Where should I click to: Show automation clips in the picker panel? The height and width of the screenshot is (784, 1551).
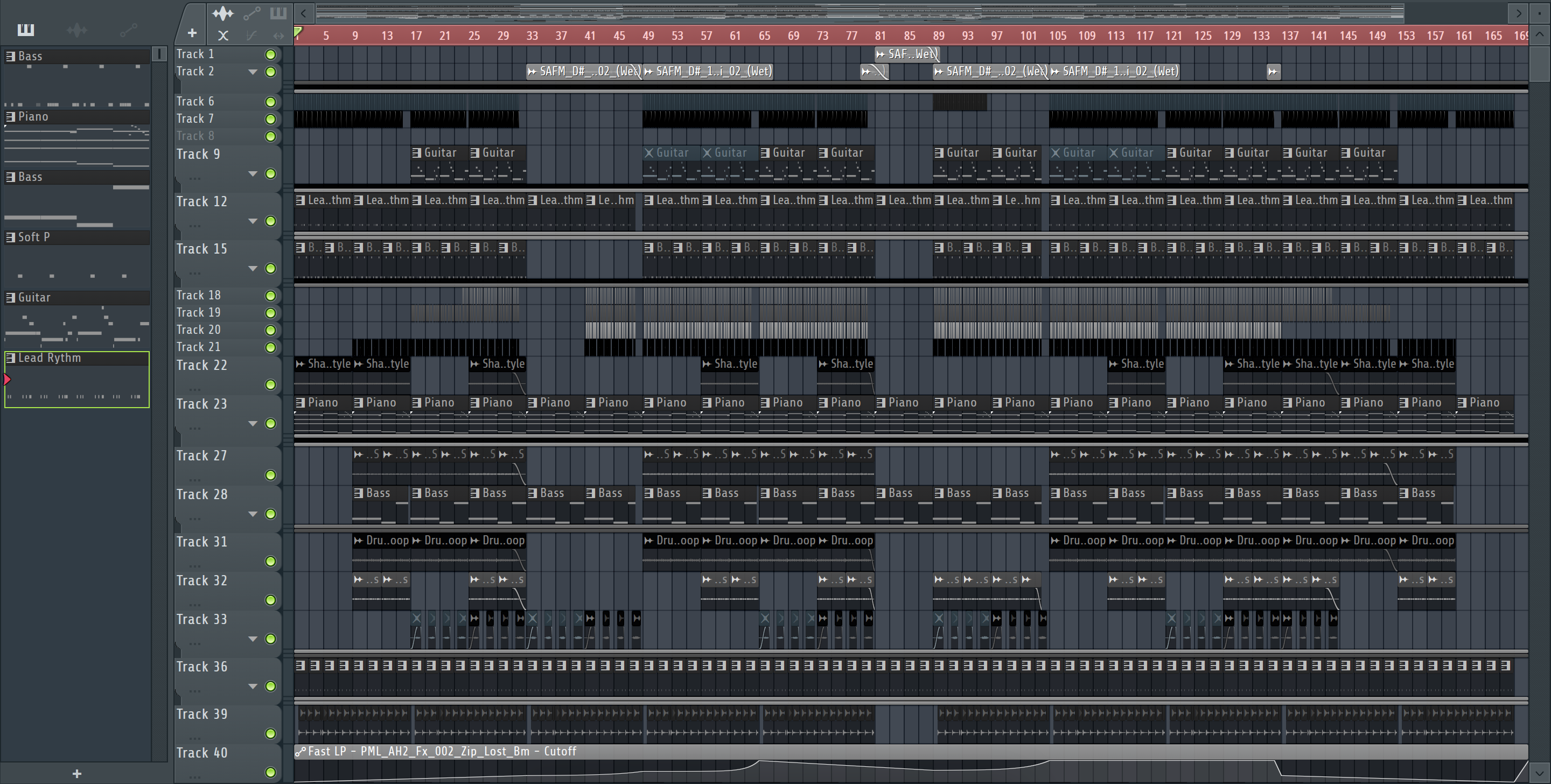click(x=128, y=30)
